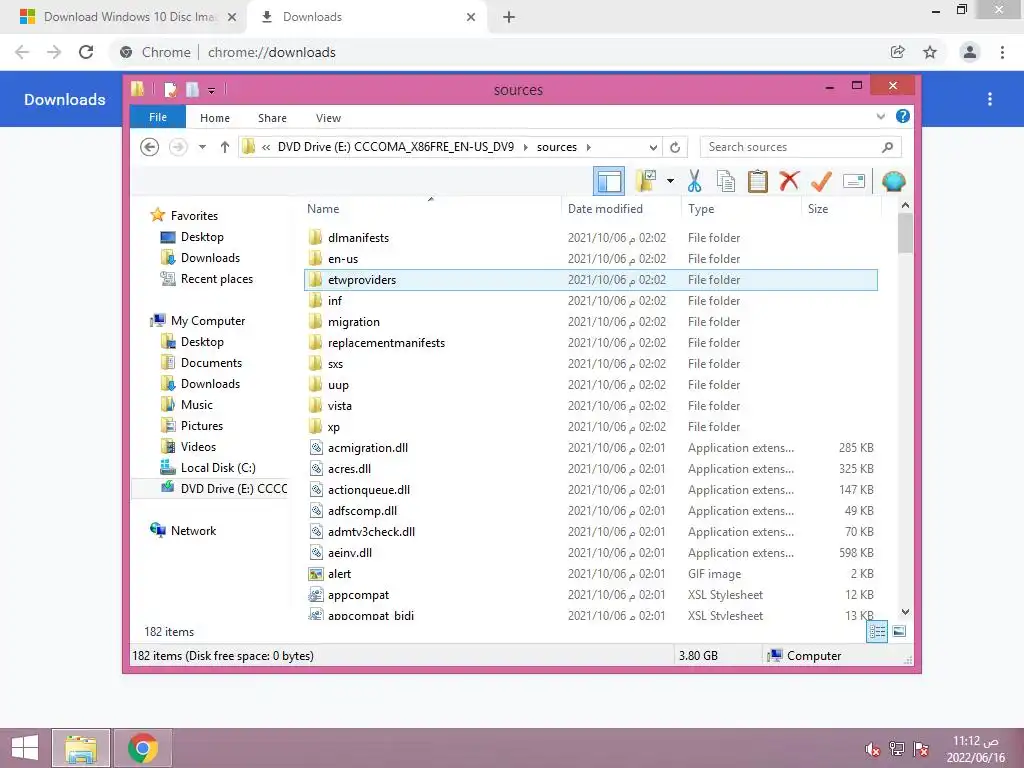Open the dropdown arrow beside folder options icon
Viewport: 1024px width, 768px height.
tap(671, 181)
